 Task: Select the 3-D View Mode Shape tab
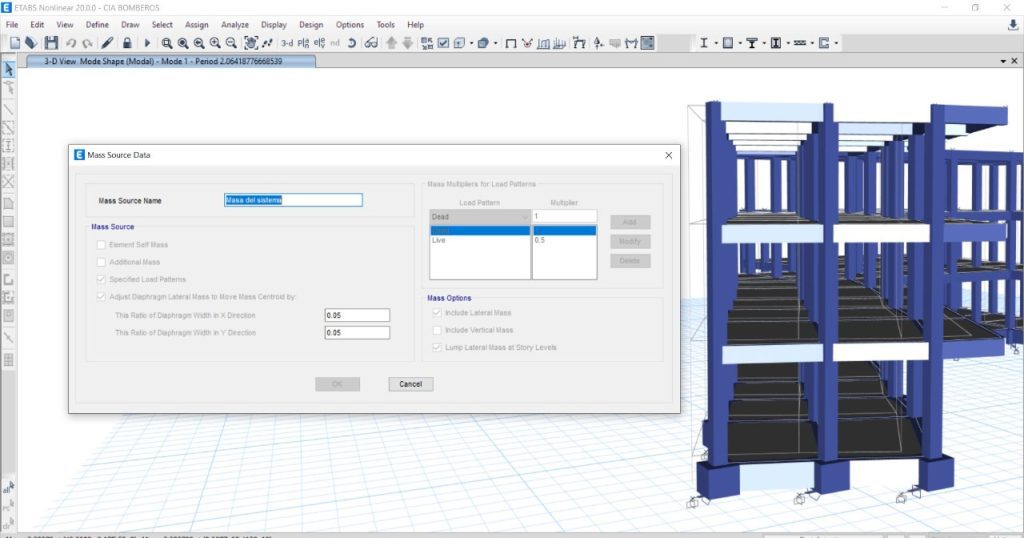[170, 61]
